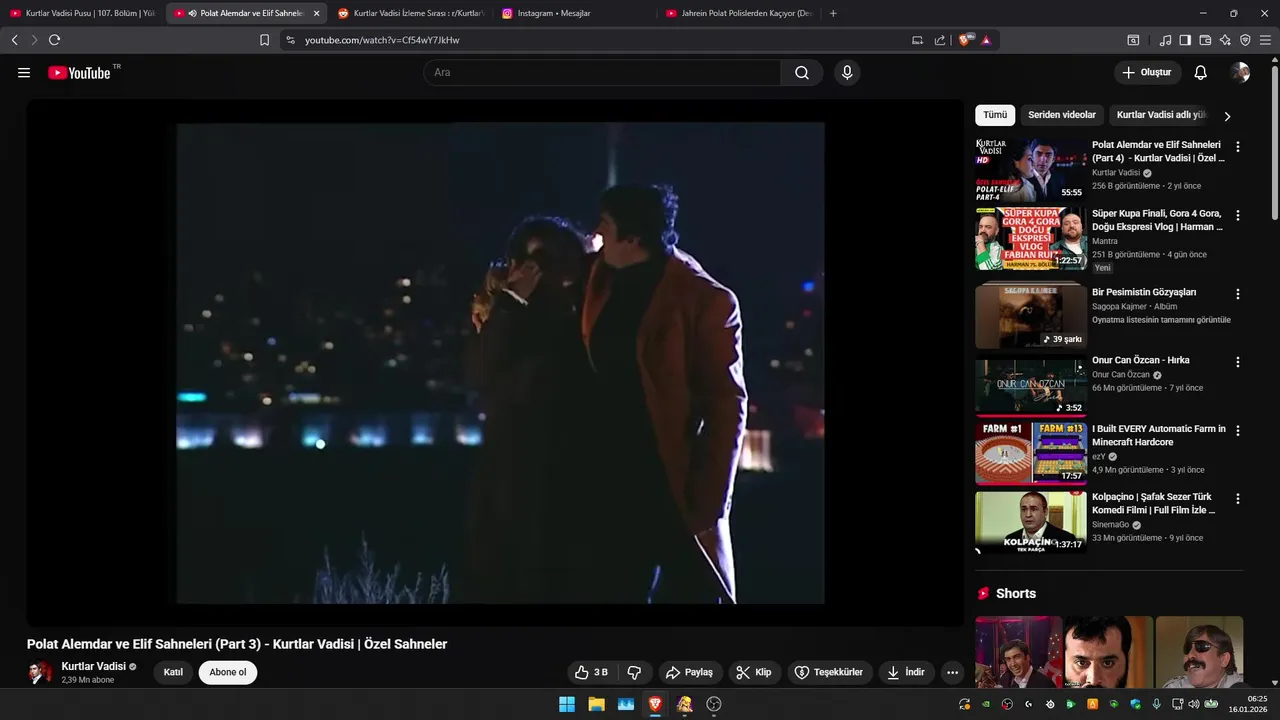Open Kurtlar Vadisi channel avatar
The width and height of the screenshot is (1280, 720).
(40, 672)
